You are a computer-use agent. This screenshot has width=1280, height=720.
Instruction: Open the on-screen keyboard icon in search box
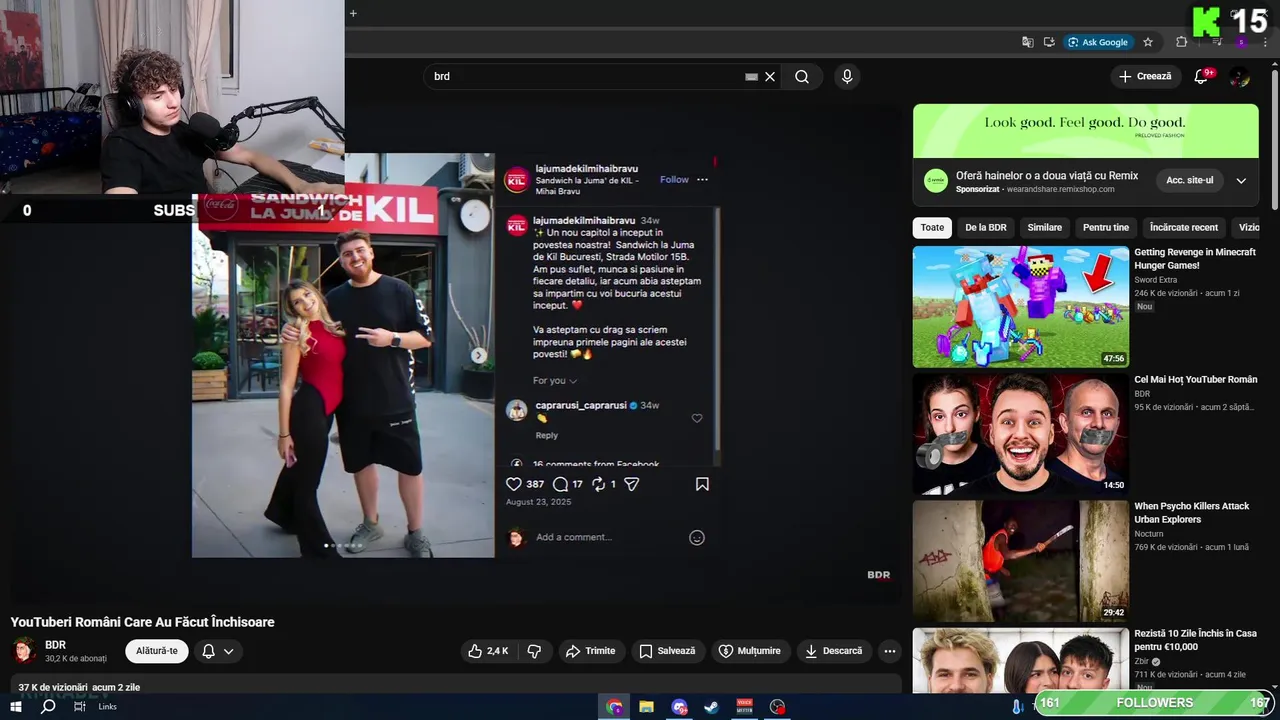[x=751, y=77]
